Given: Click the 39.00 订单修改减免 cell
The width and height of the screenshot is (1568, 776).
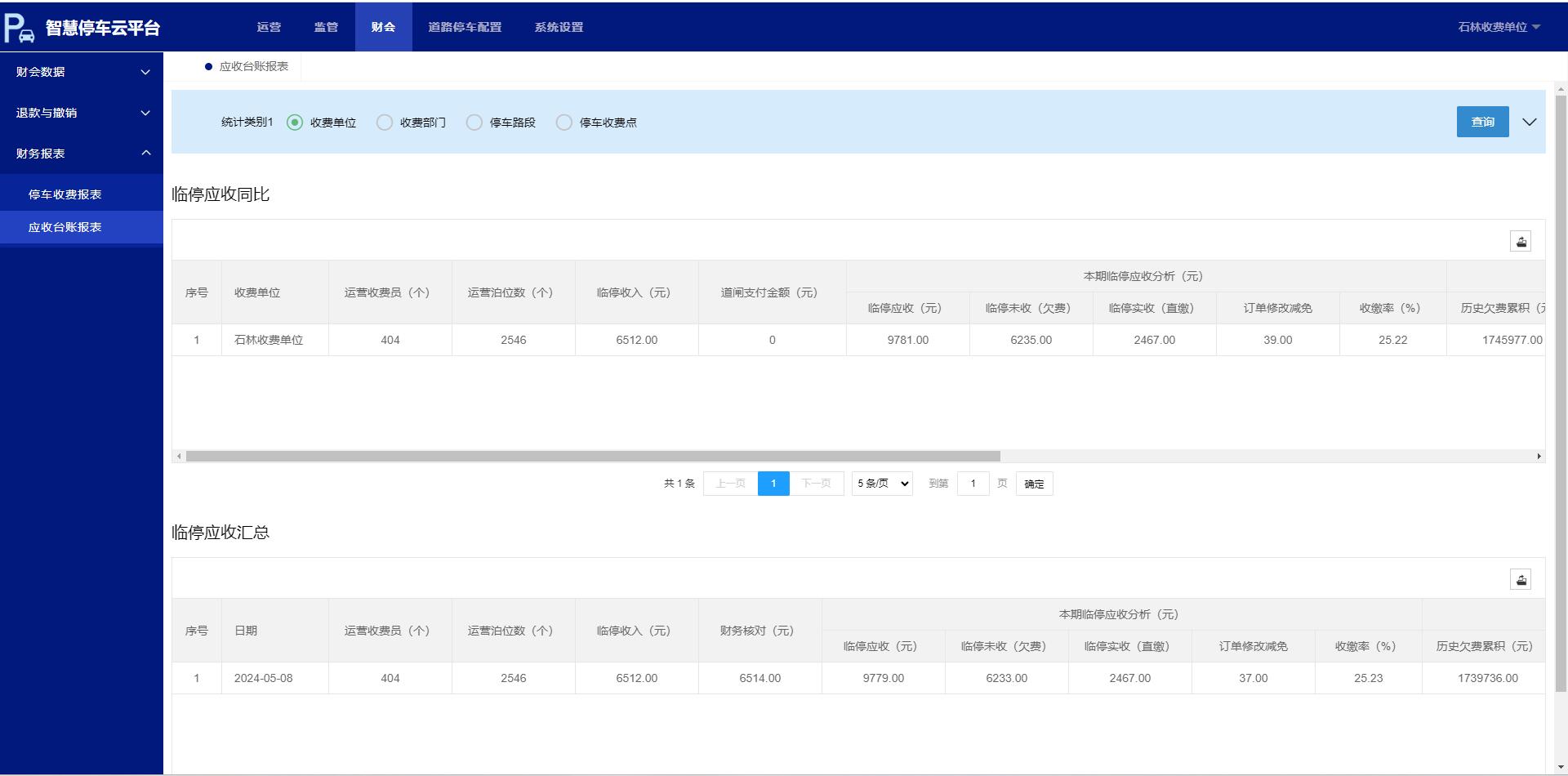Looking at the screenshot, I should point(1277,340).
